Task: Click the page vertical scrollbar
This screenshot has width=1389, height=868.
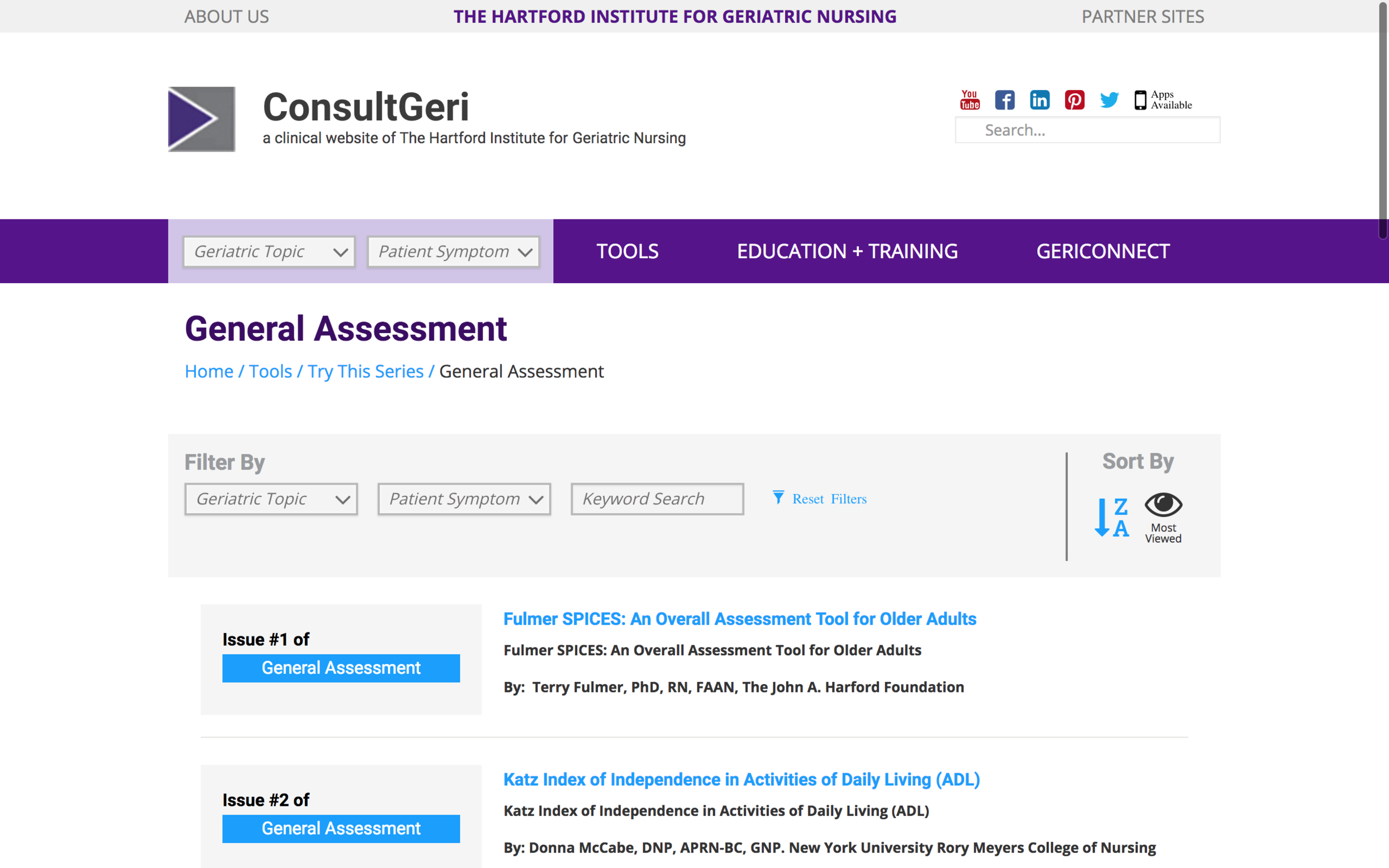Action: tap(1383, 121)
